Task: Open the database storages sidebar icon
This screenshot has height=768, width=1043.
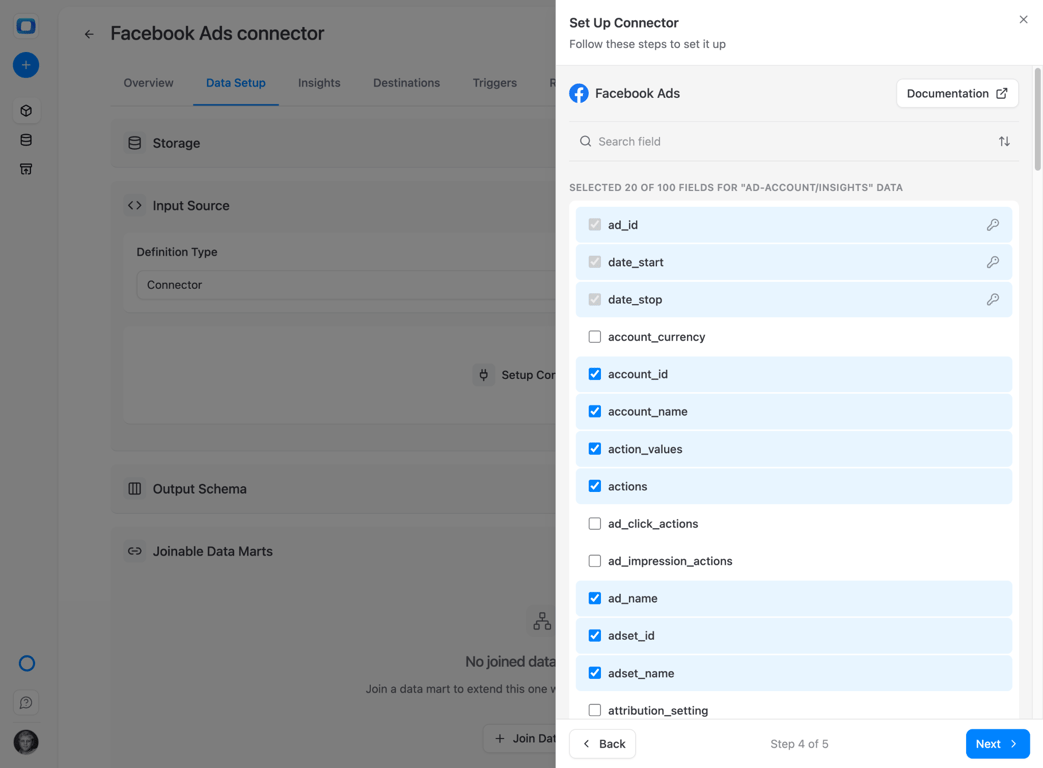Action: click(x=26, y=140)
